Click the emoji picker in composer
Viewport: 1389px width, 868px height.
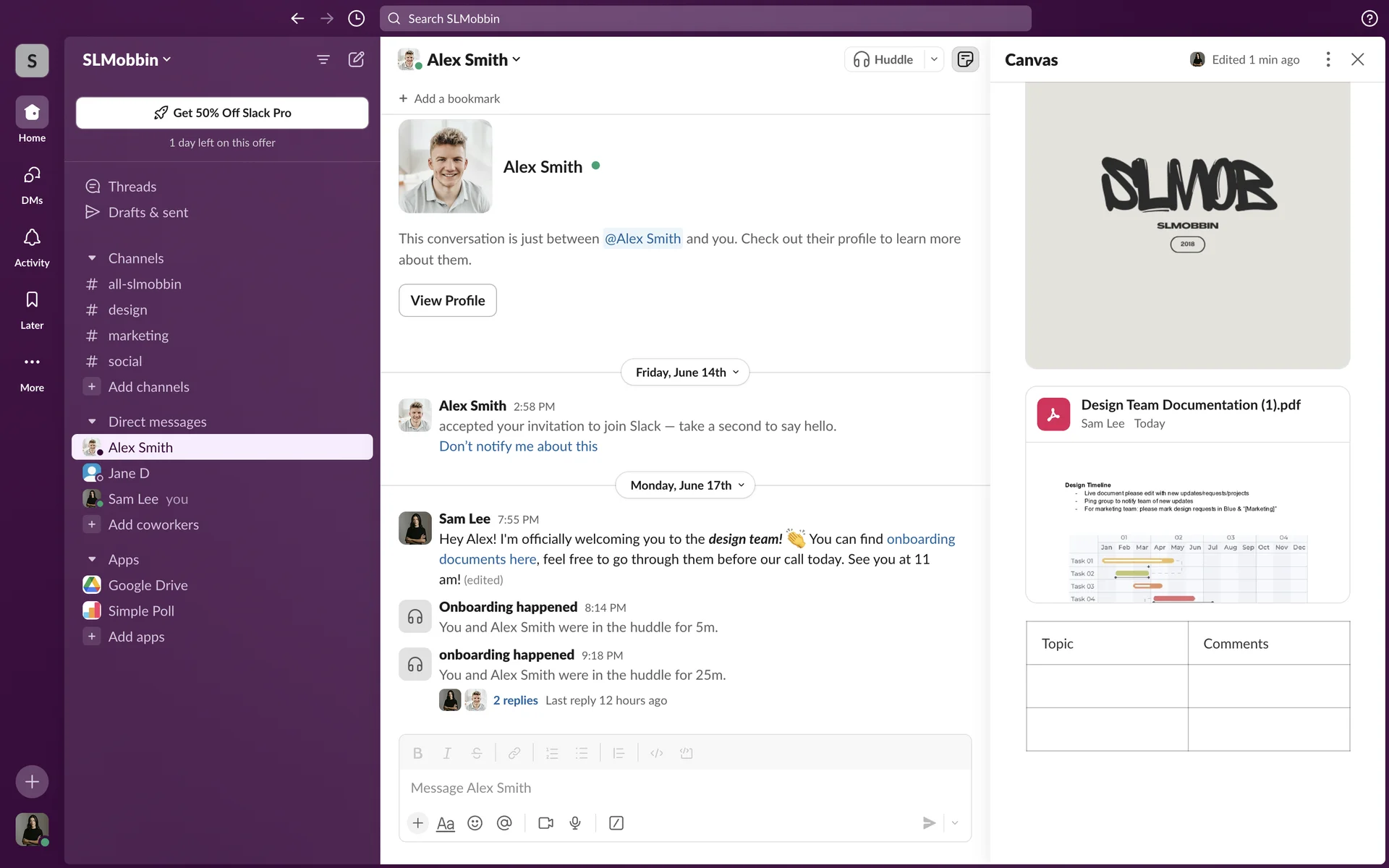tap(475, 823)
